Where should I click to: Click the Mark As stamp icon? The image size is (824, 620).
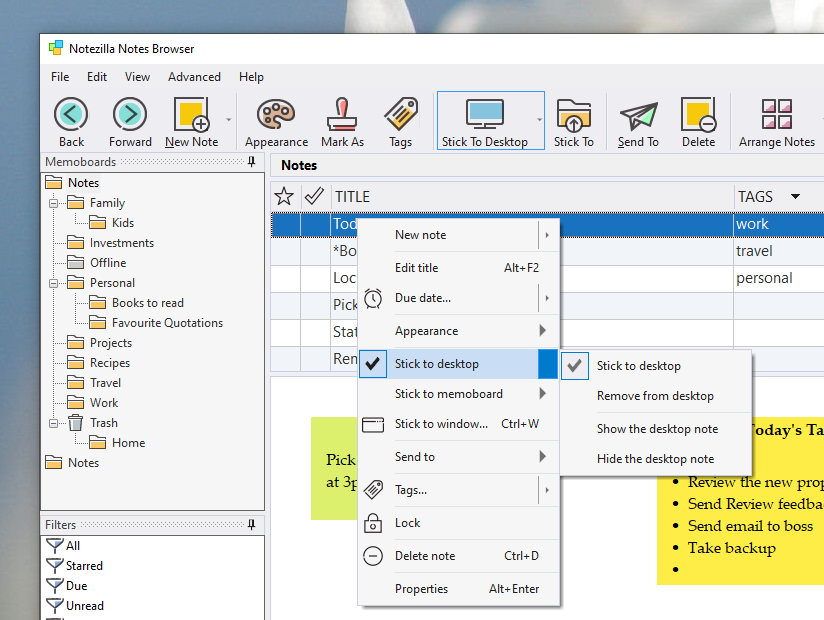click(342, 114)
